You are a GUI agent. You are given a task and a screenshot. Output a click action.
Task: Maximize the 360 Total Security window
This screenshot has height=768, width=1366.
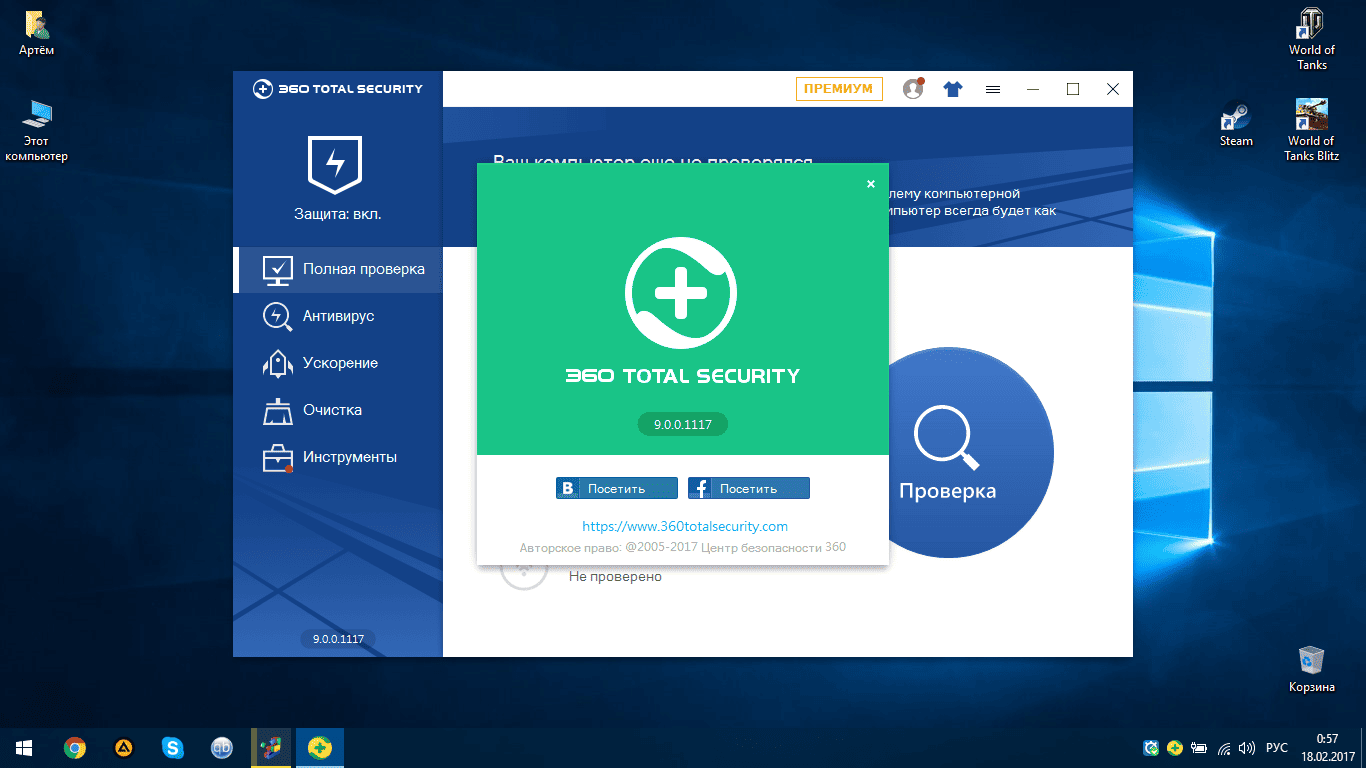1073,89
